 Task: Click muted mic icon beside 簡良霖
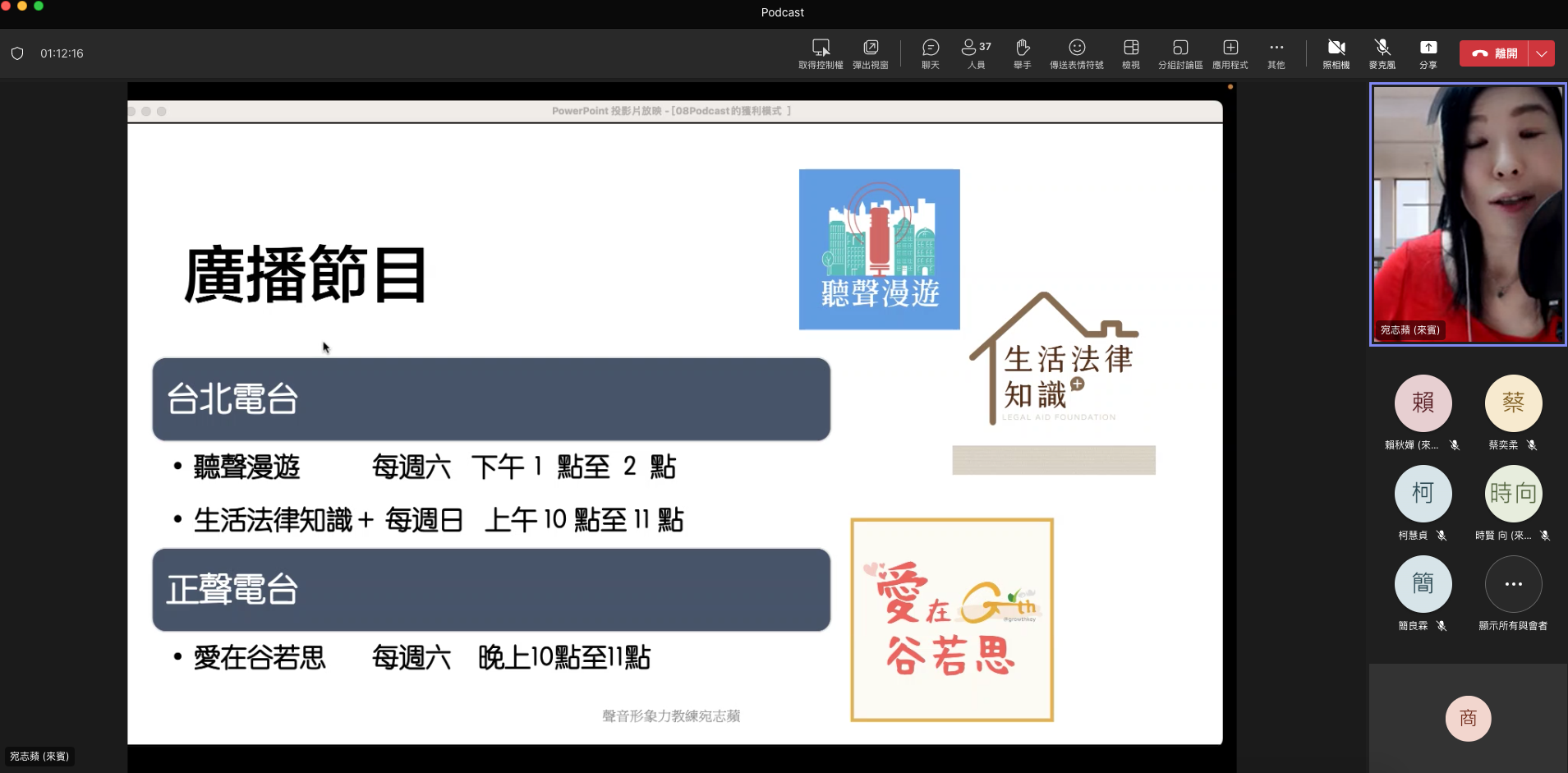click(x=1442, y=626)
